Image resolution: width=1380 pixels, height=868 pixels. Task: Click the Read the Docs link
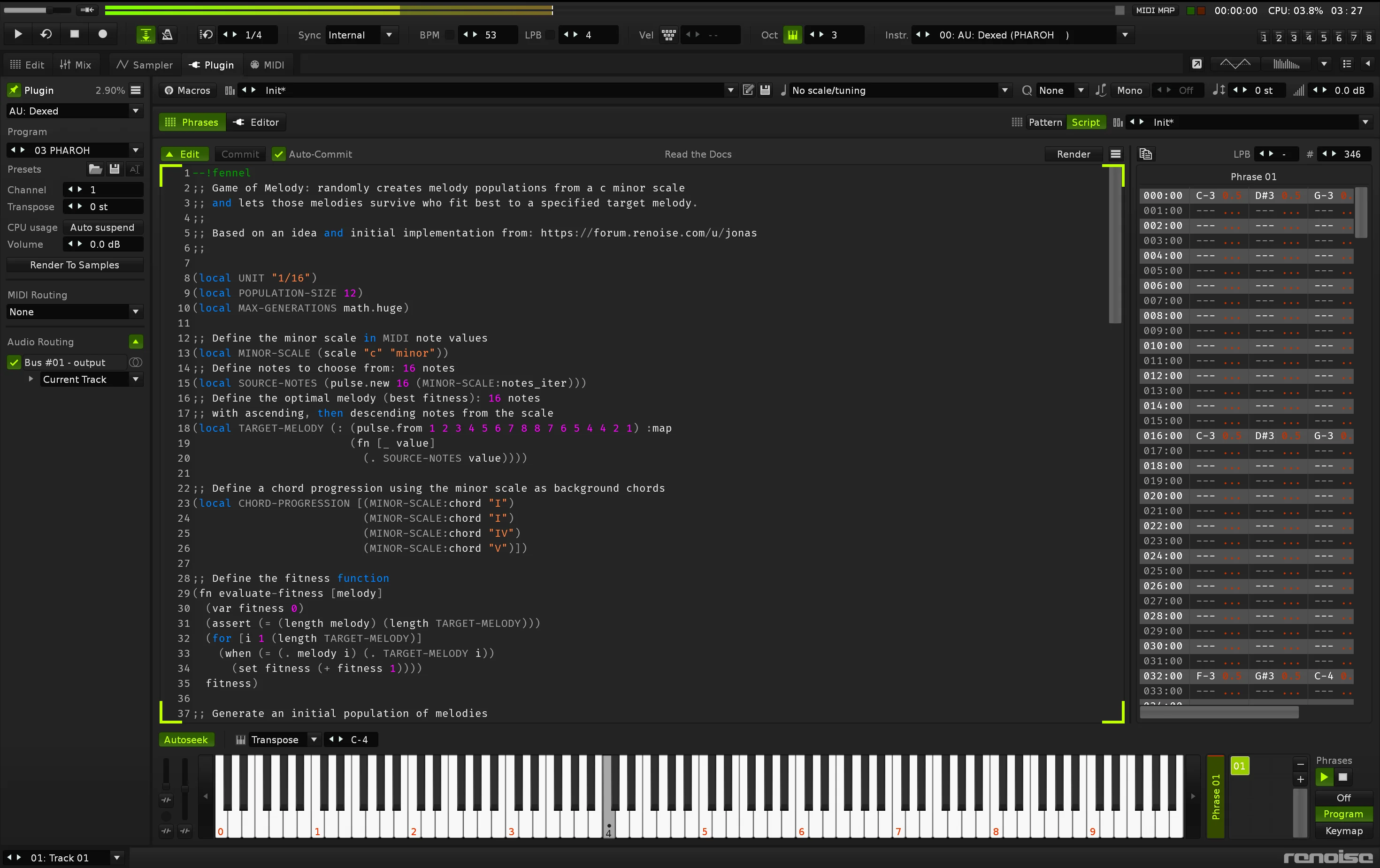click(x=698, y=153)
